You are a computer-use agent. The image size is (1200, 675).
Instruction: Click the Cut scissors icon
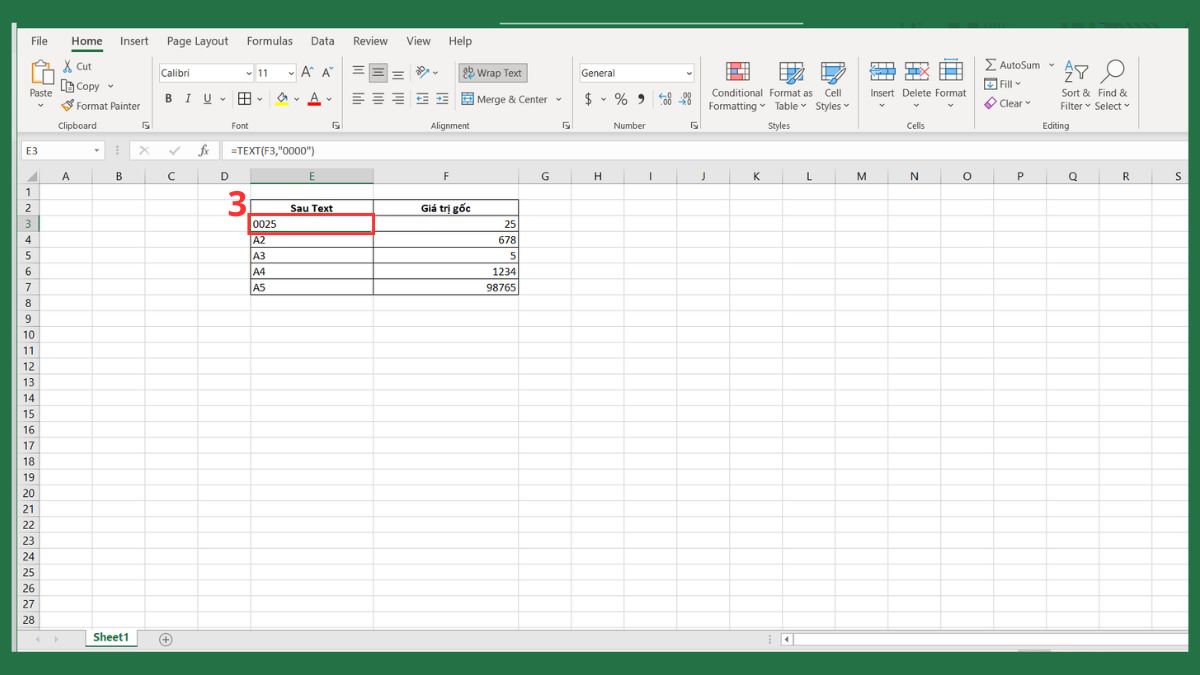(x=68, y=66)
